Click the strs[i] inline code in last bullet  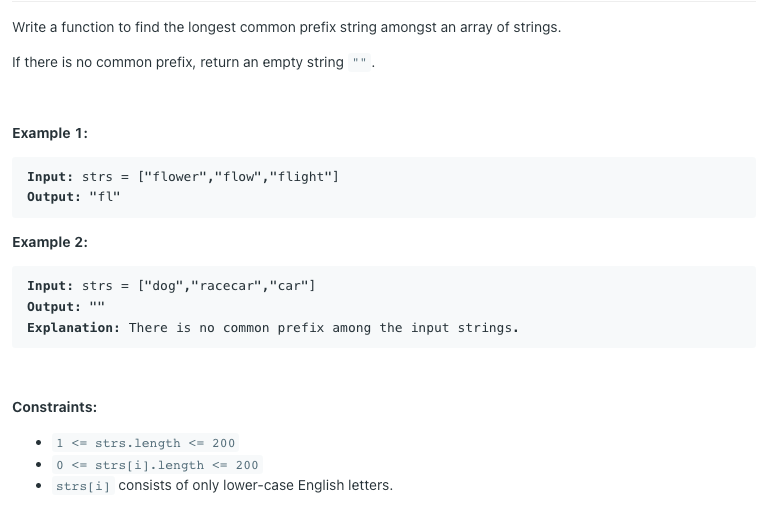pyautogui.click(x=83, y=486)
